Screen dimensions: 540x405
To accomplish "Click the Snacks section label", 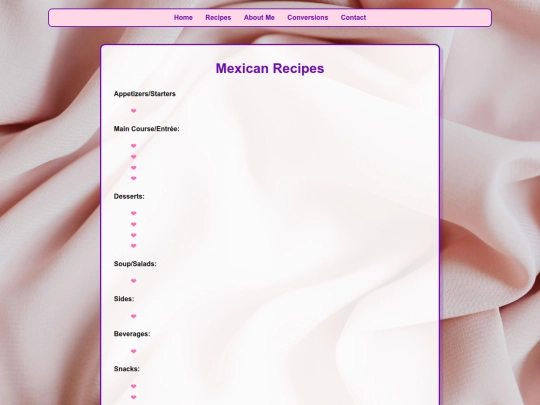I will (x=127, y=369).
